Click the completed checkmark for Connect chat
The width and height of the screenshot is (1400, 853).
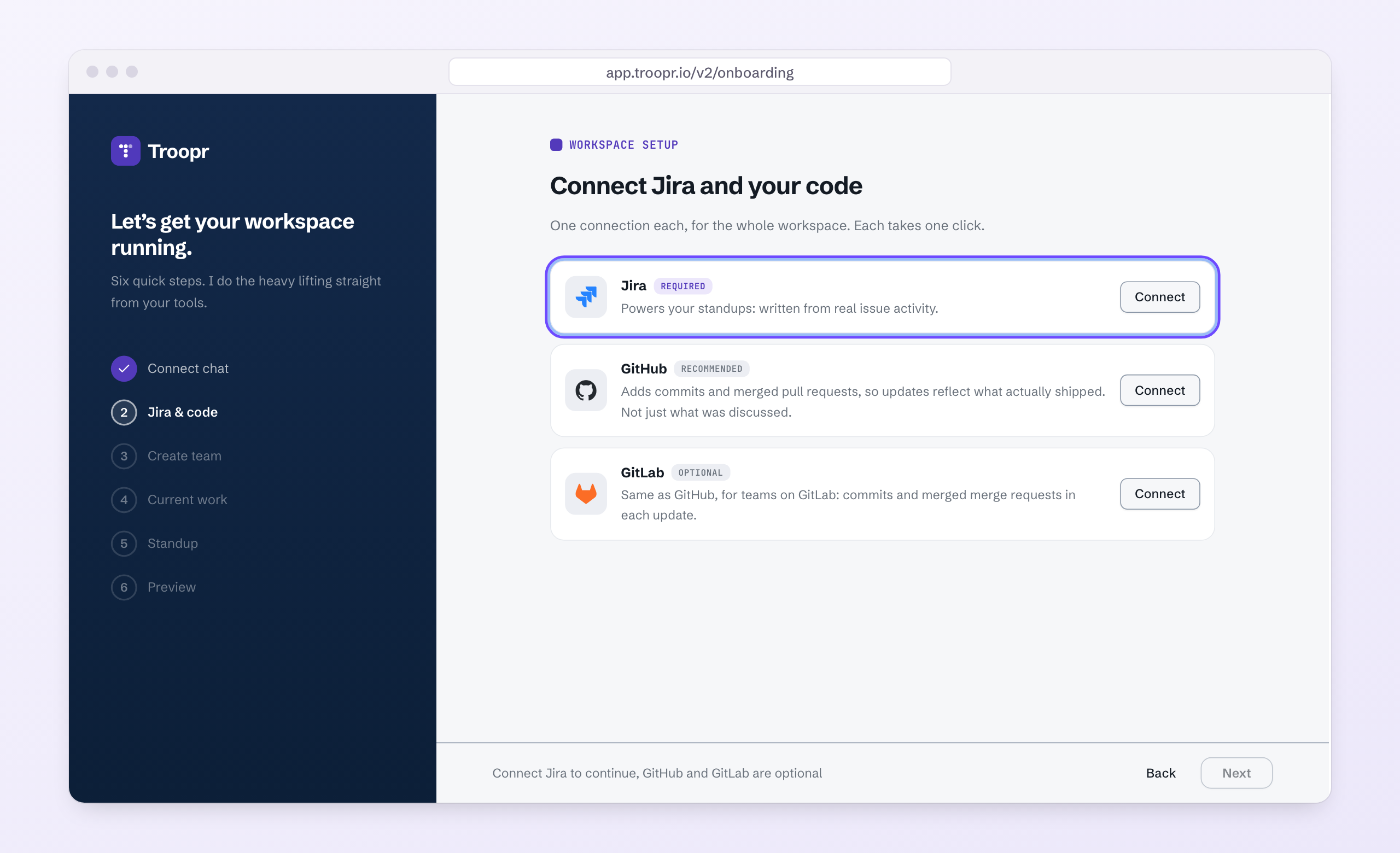tap(124, 369)
